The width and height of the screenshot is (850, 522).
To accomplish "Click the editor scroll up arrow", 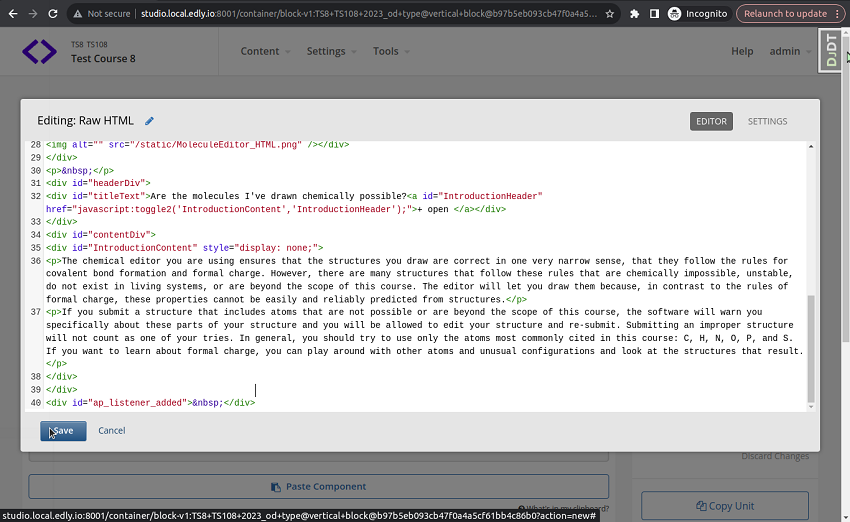I will click(x=811, y=146).
